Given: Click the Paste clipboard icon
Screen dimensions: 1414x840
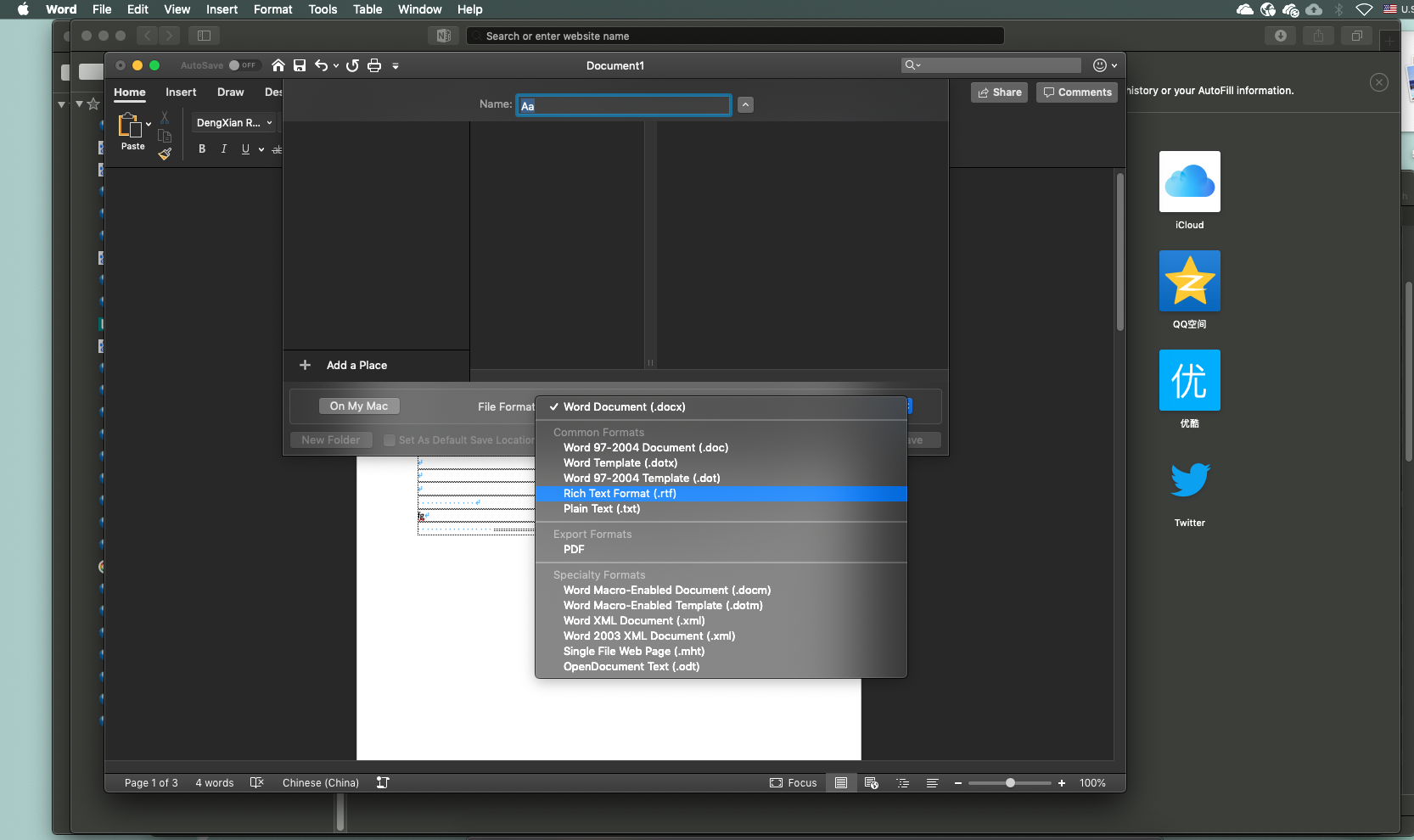Looking at the screenshot, I should (130, 126).
